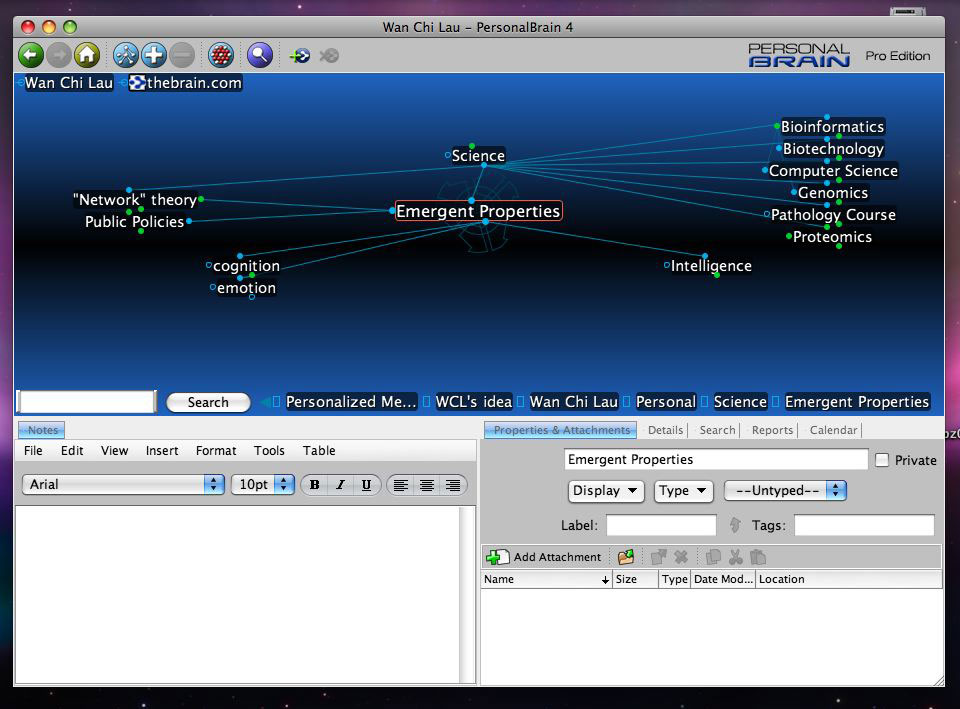Click in the Notes text area
Viewport: 960px width, 709px height.
point(238,594)
